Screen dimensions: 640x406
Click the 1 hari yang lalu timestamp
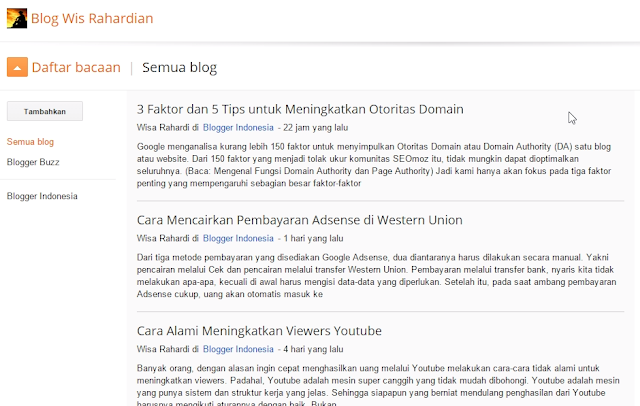point(313,238)
